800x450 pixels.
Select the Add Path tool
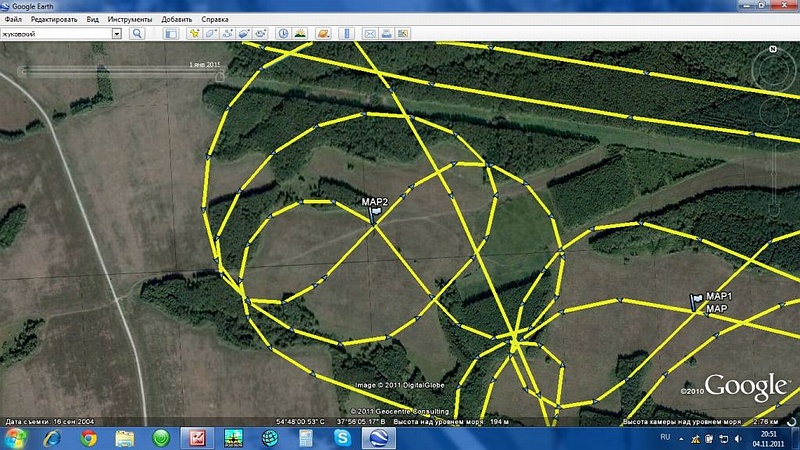pyautogui.click(x=228, y=33)
